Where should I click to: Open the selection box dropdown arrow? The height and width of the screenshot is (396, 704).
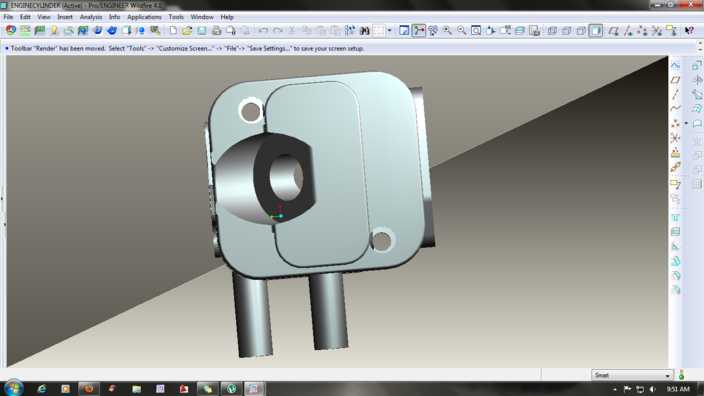[389, 31]
